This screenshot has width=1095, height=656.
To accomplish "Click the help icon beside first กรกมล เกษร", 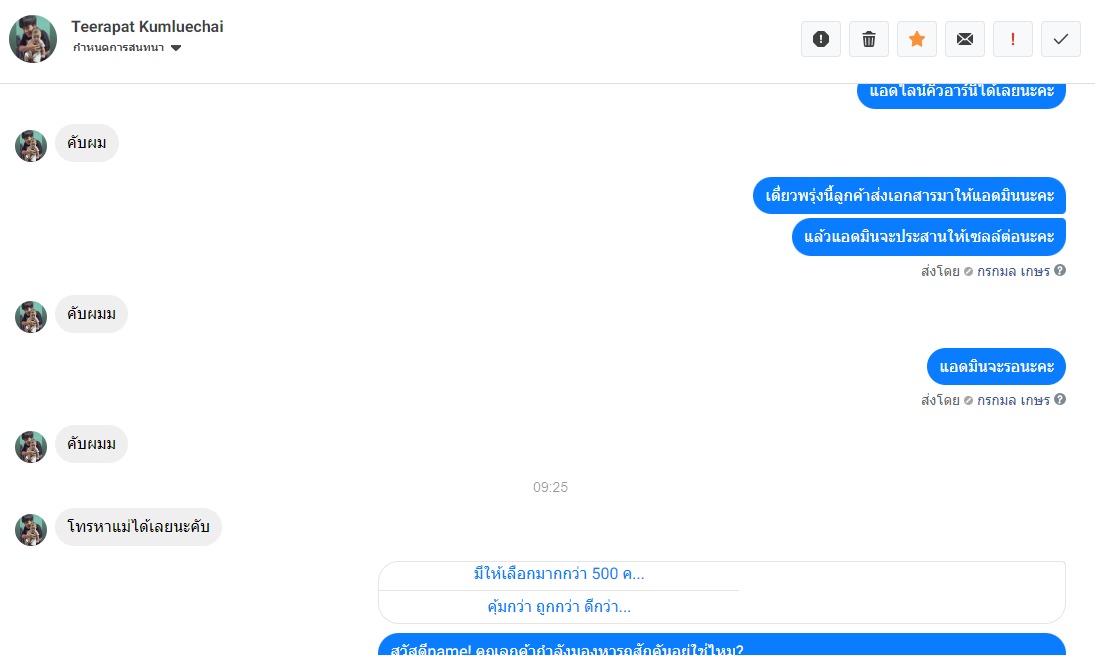I will [1060, 270].
